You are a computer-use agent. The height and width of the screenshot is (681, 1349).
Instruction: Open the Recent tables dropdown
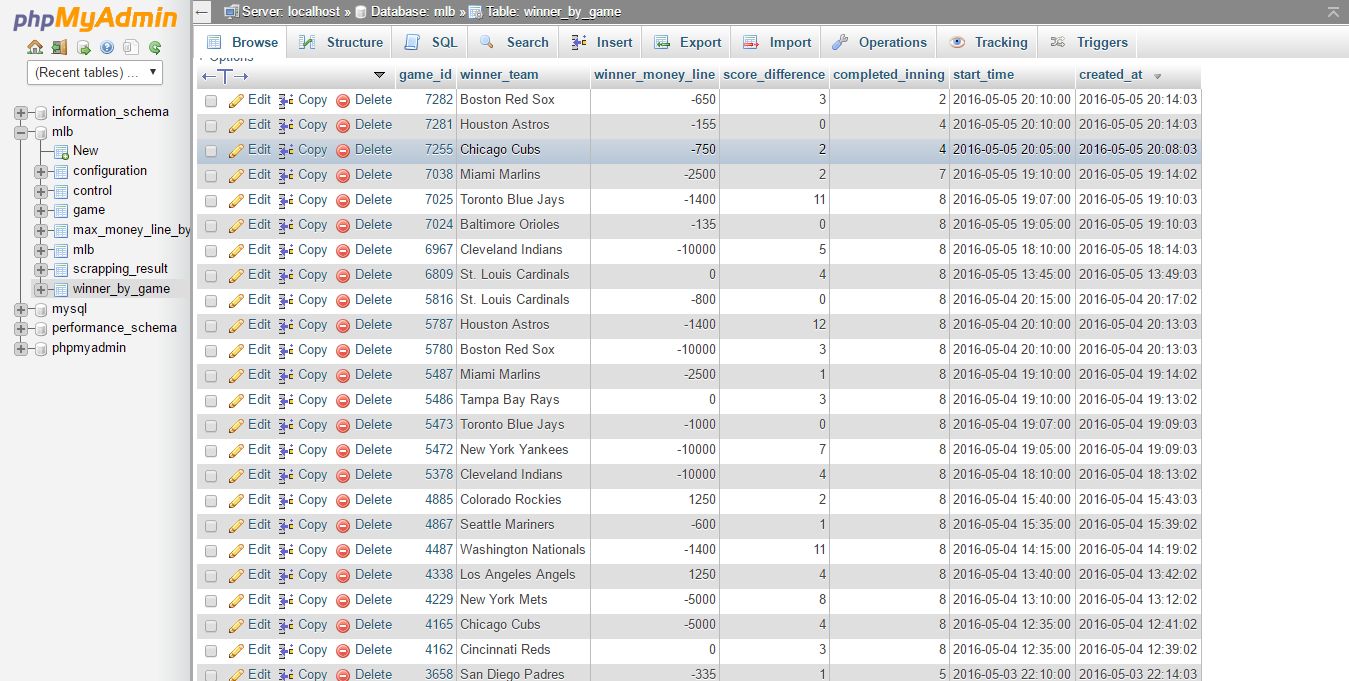(x=95, y=72)
